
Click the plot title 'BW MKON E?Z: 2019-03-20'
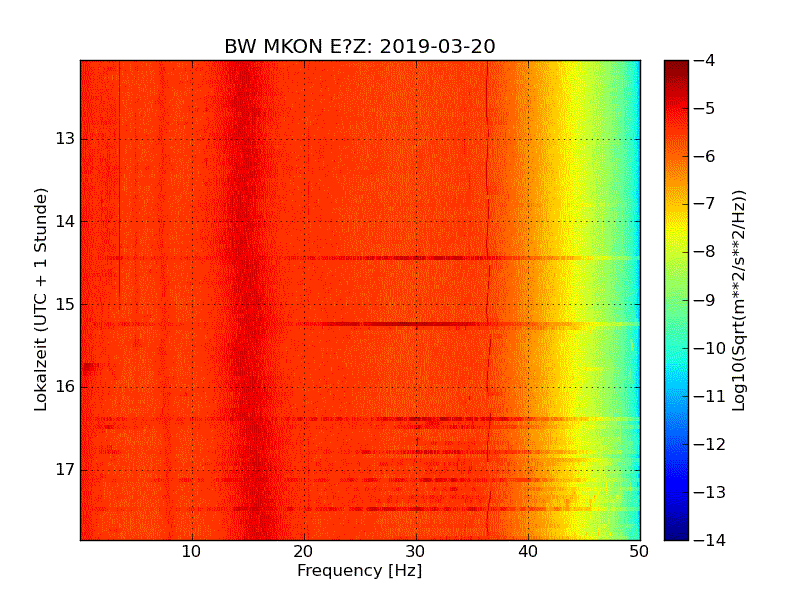coord(360,46)
